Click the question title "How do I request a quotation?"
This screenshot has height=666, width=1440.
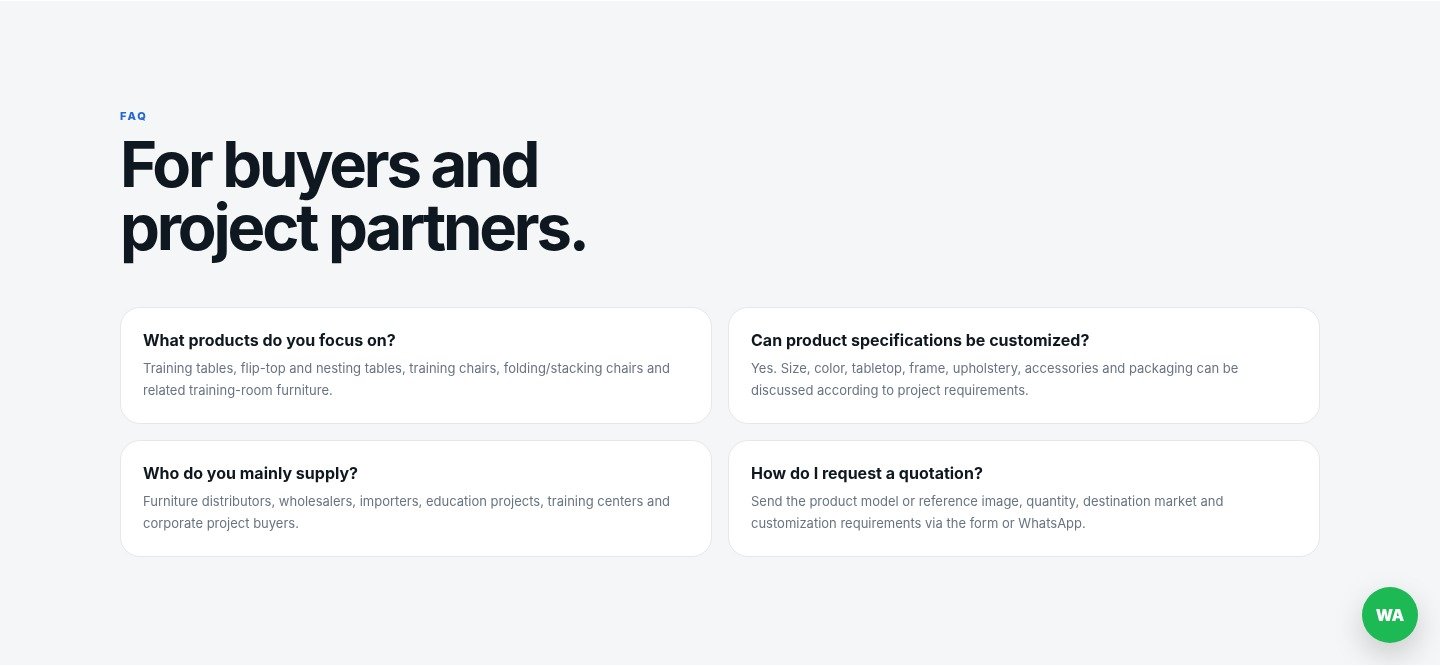pos(867,473)
